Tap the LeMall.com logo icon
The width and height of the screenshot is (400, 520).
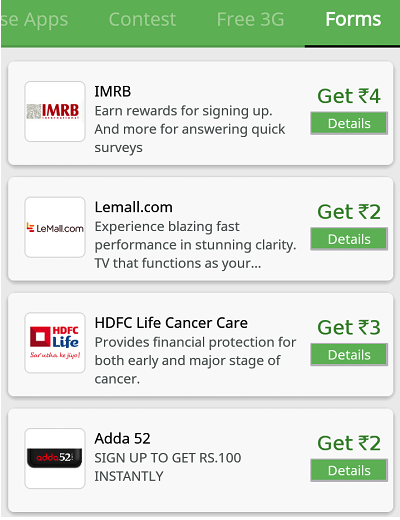[x=55, y=227]
